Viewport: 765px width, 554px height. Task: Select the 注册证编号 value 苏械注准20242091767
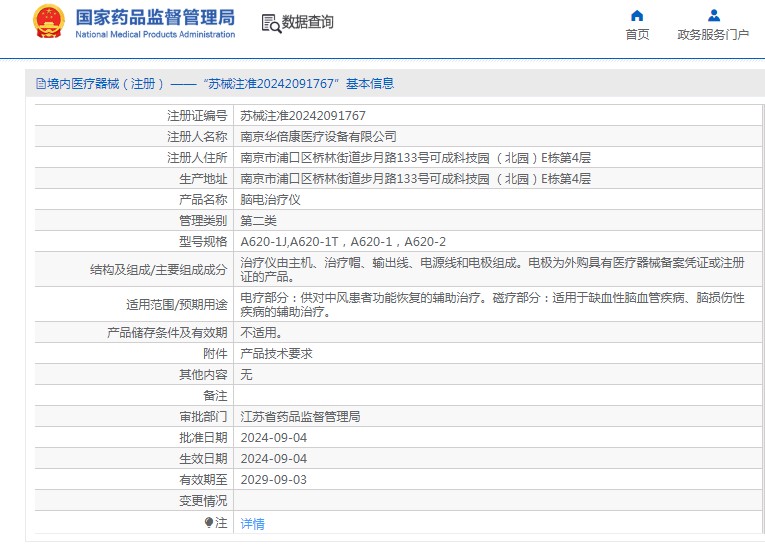pos(303,116)
